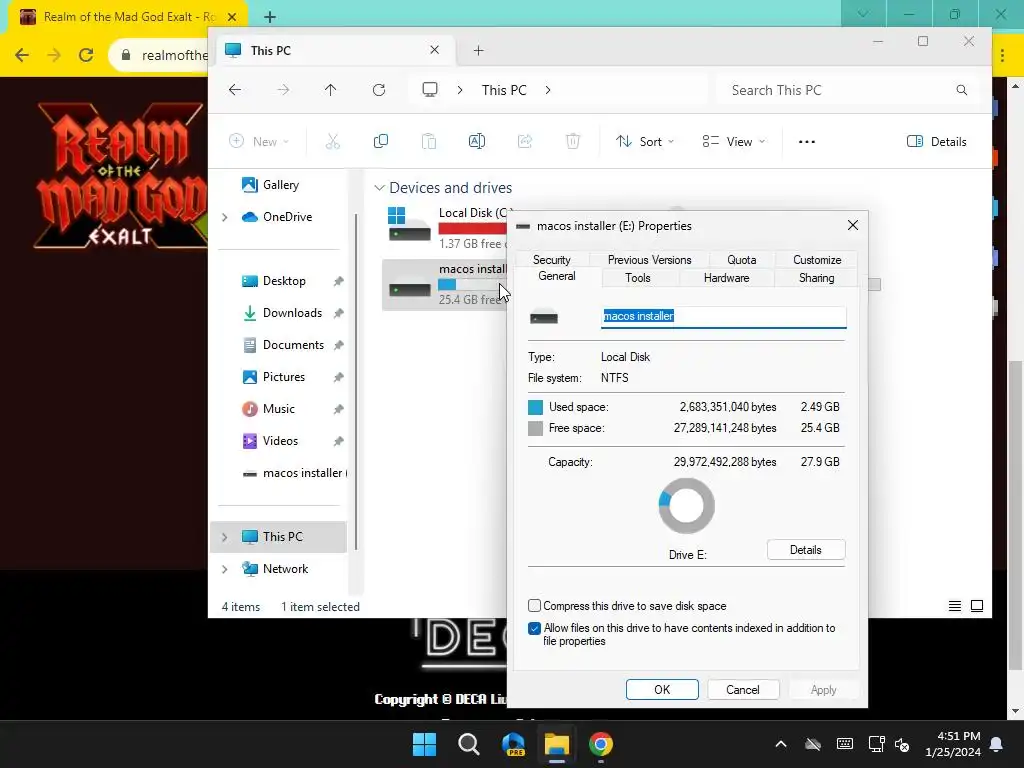Expand This PC in navigation pane
Viewport: 1024px width, 768px height.
click(x=225, y=537)
